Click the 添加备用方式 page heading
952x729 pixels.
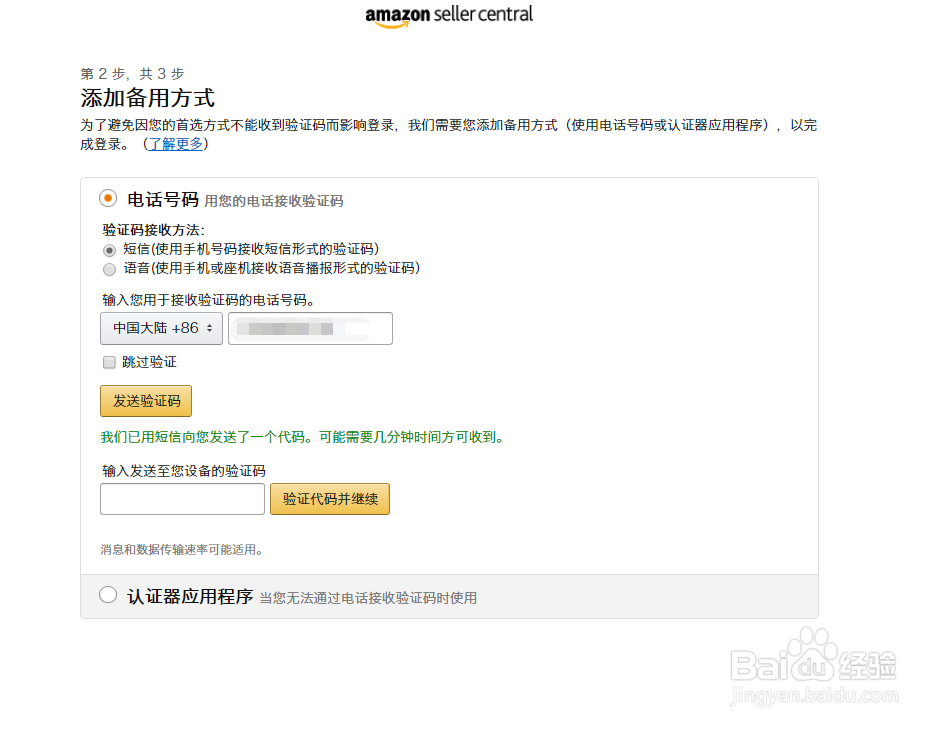(148, 98)
